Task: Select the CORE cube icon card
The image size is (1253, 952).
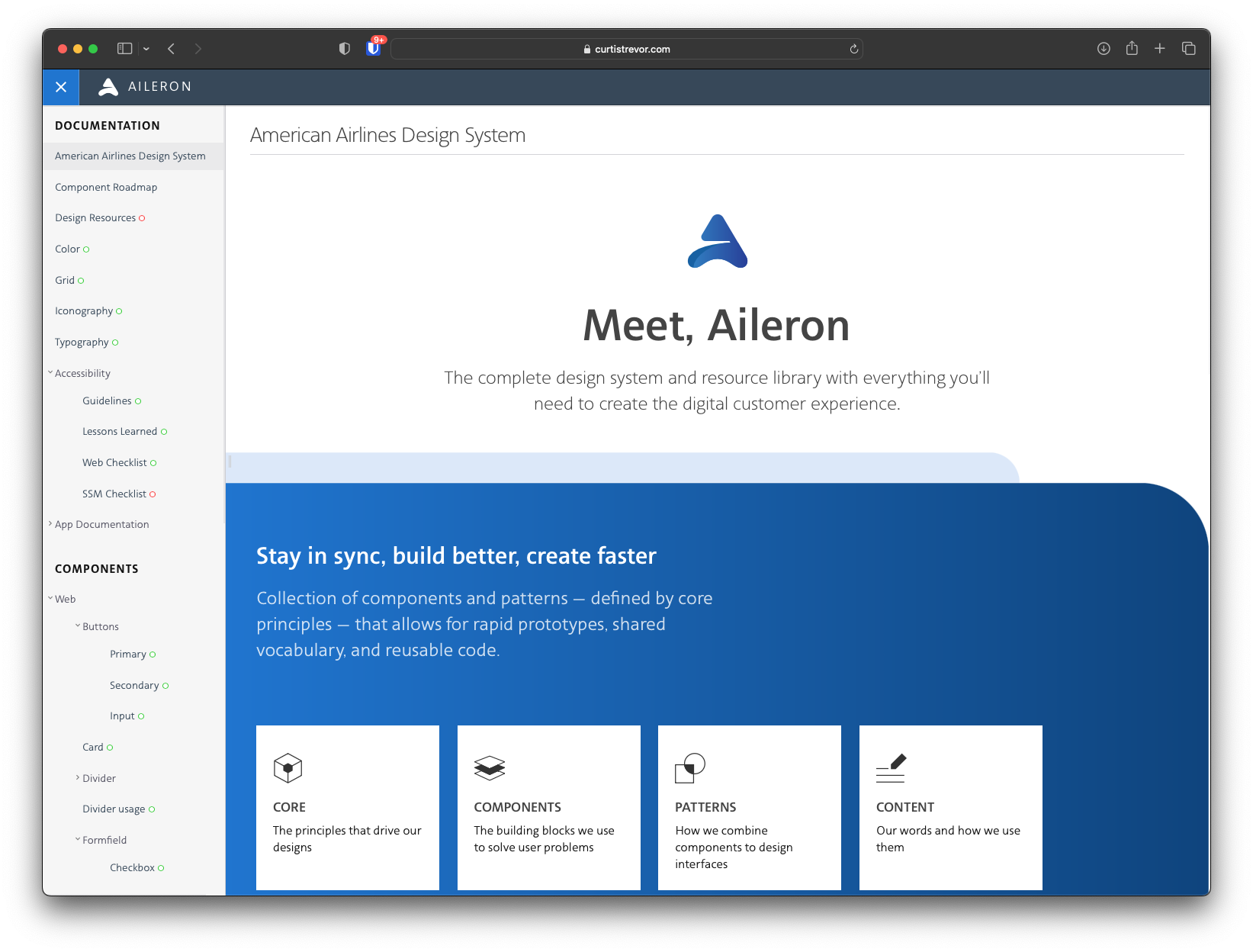Action: pos(288,768)
